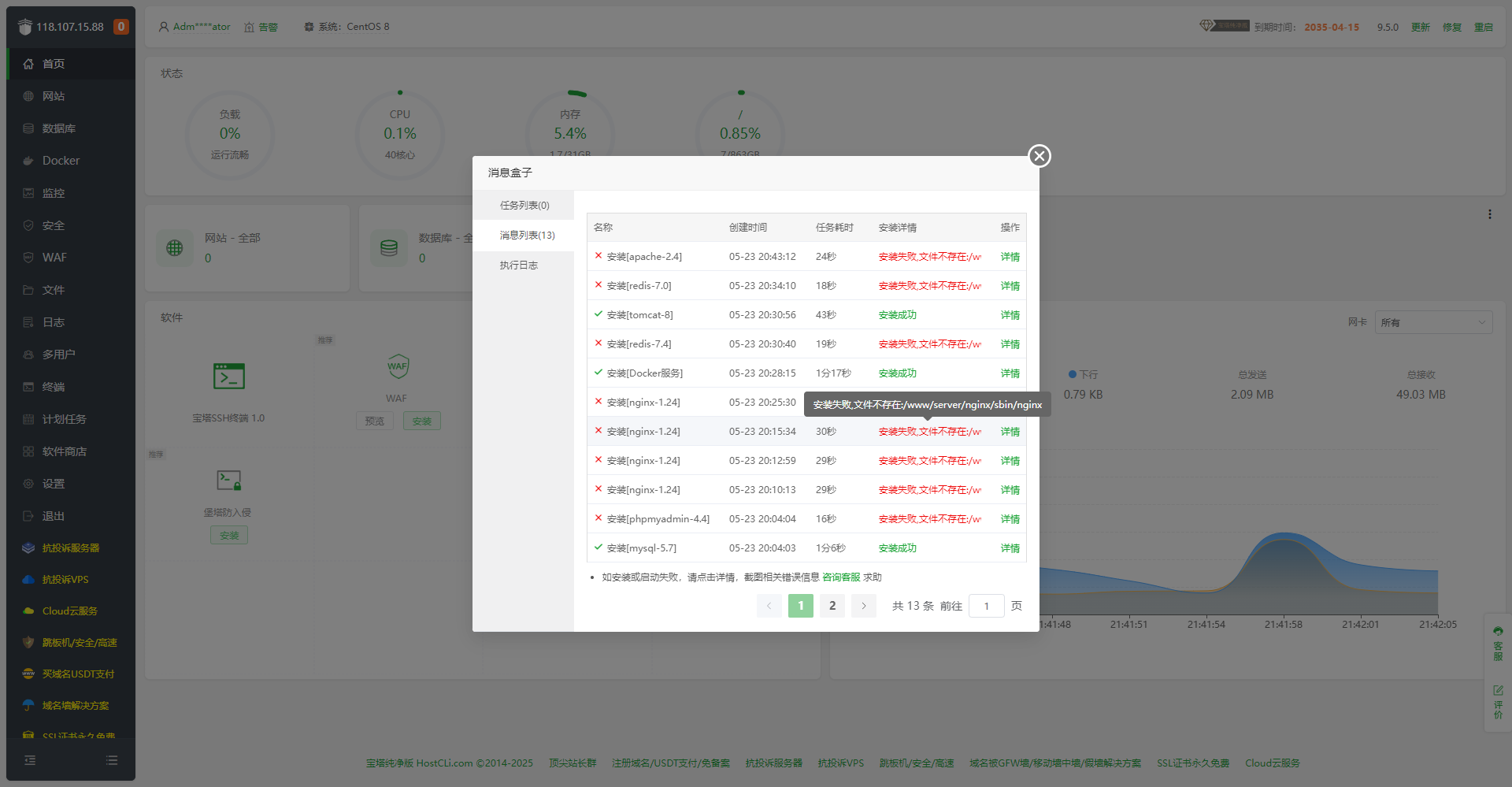1512x787 pixels.
Task: Open the 终端 terminal sidebar item
Action: [71, 387]
